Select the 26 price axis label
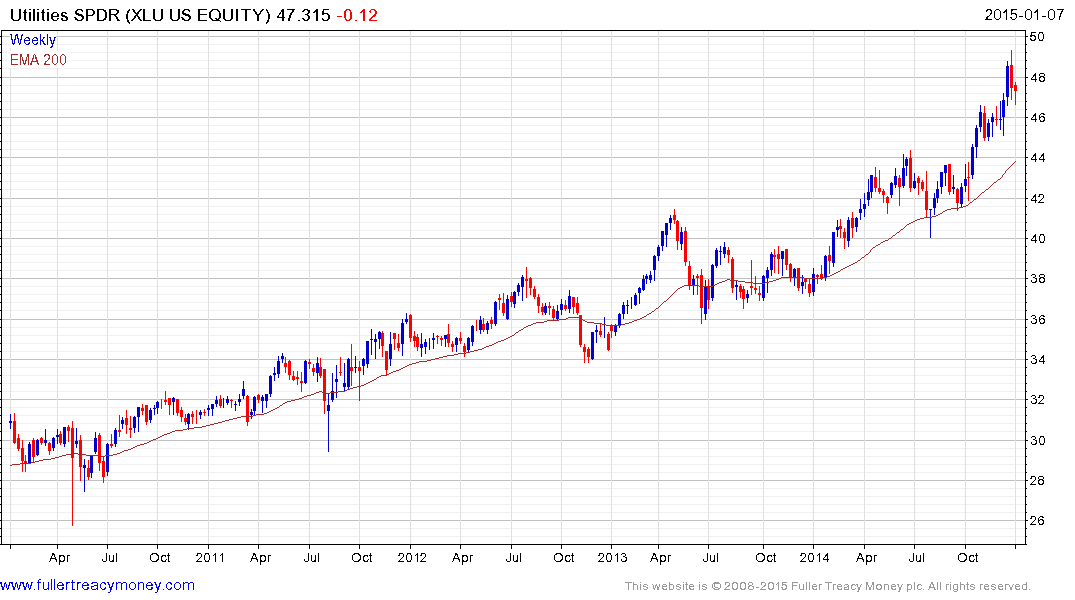 point(1037,520)
